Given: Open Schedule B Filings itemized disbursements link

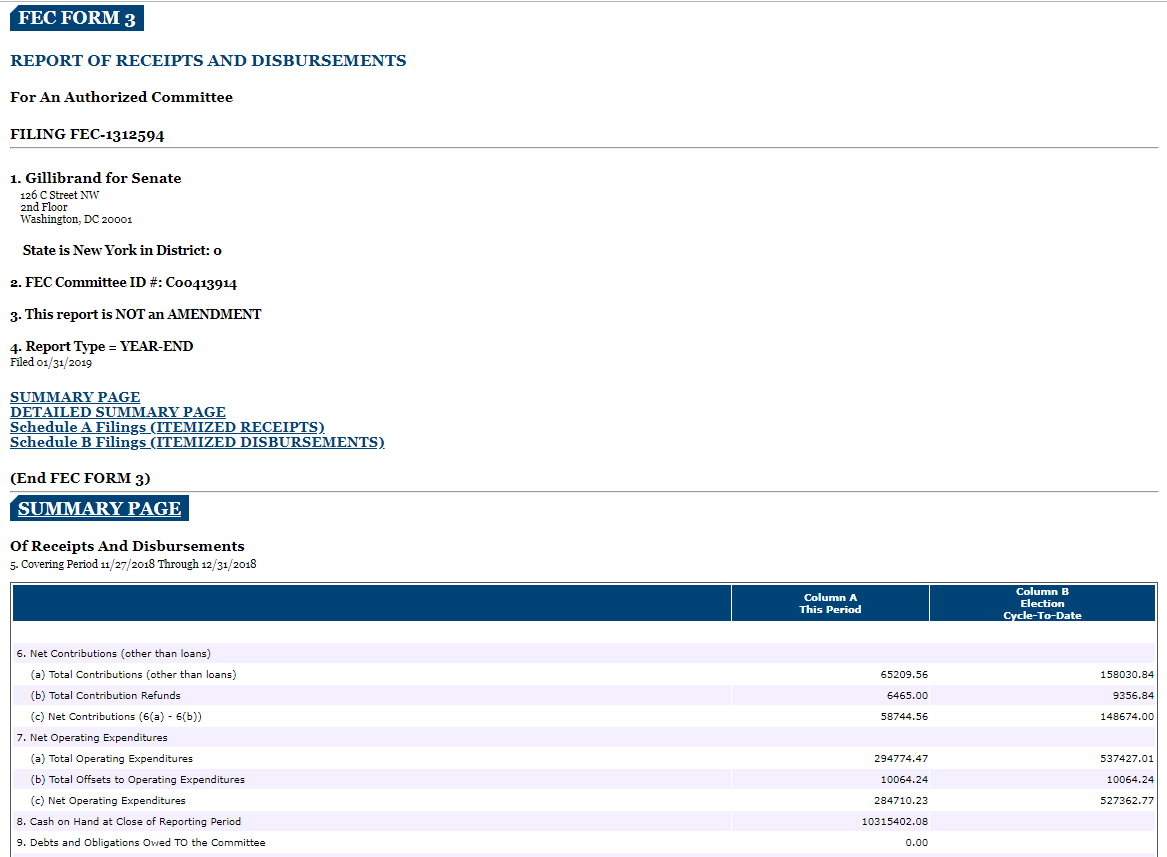Looking at the screenshot, I should [197, 442].
